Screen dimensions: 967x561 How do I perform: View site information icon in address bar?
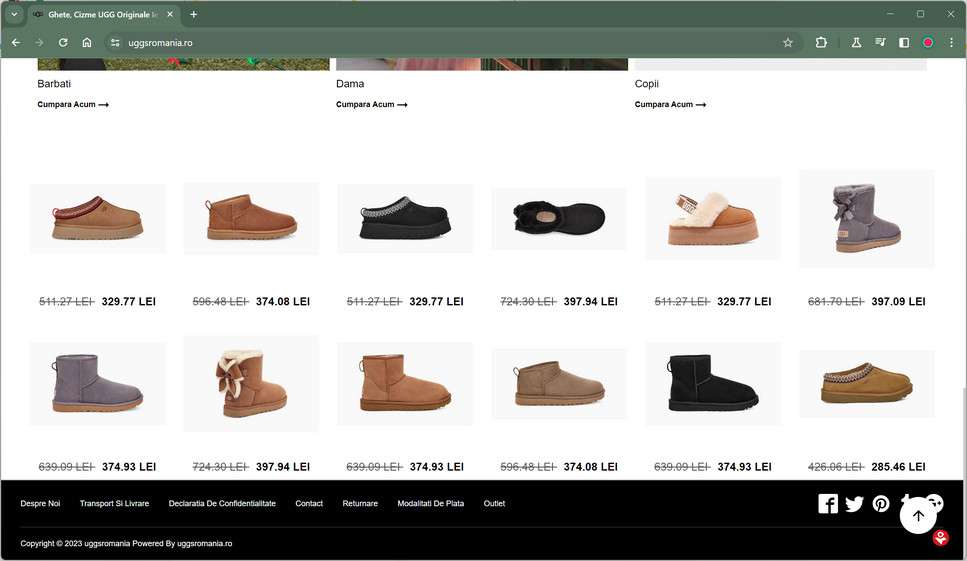coord(115,43)
